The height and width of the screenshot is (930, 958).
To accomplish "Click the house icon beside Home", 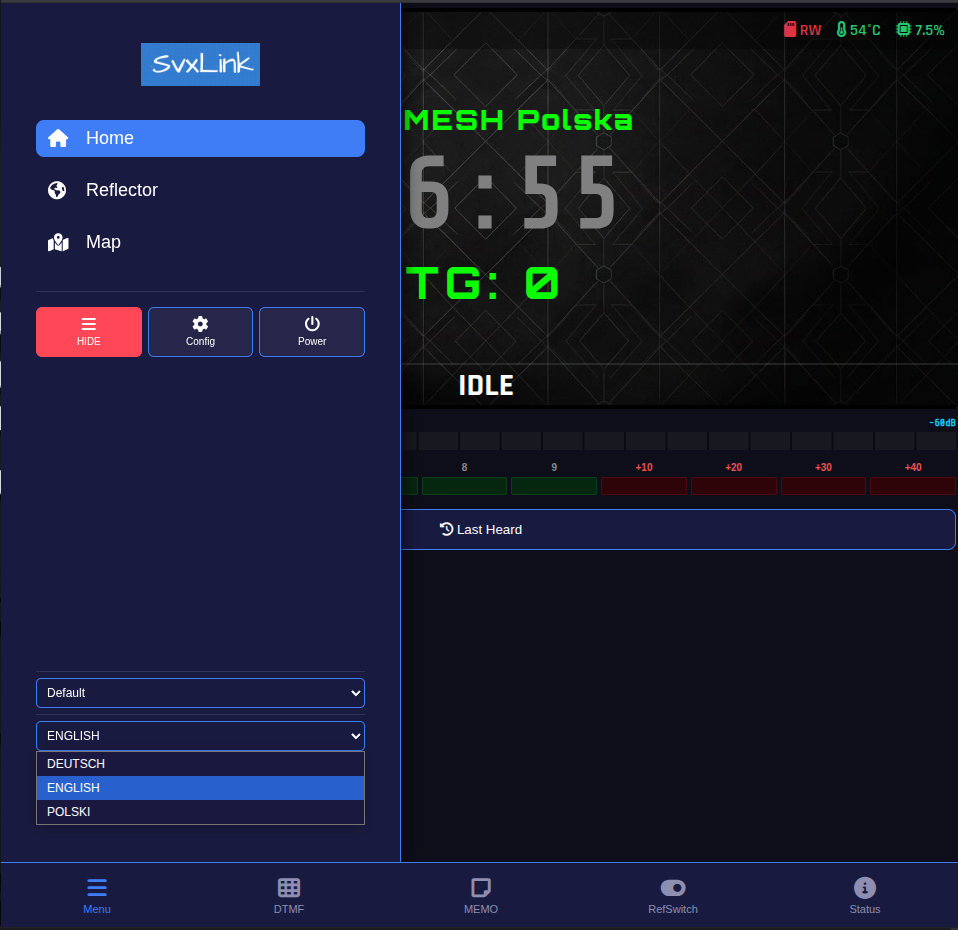I will 58,138.
